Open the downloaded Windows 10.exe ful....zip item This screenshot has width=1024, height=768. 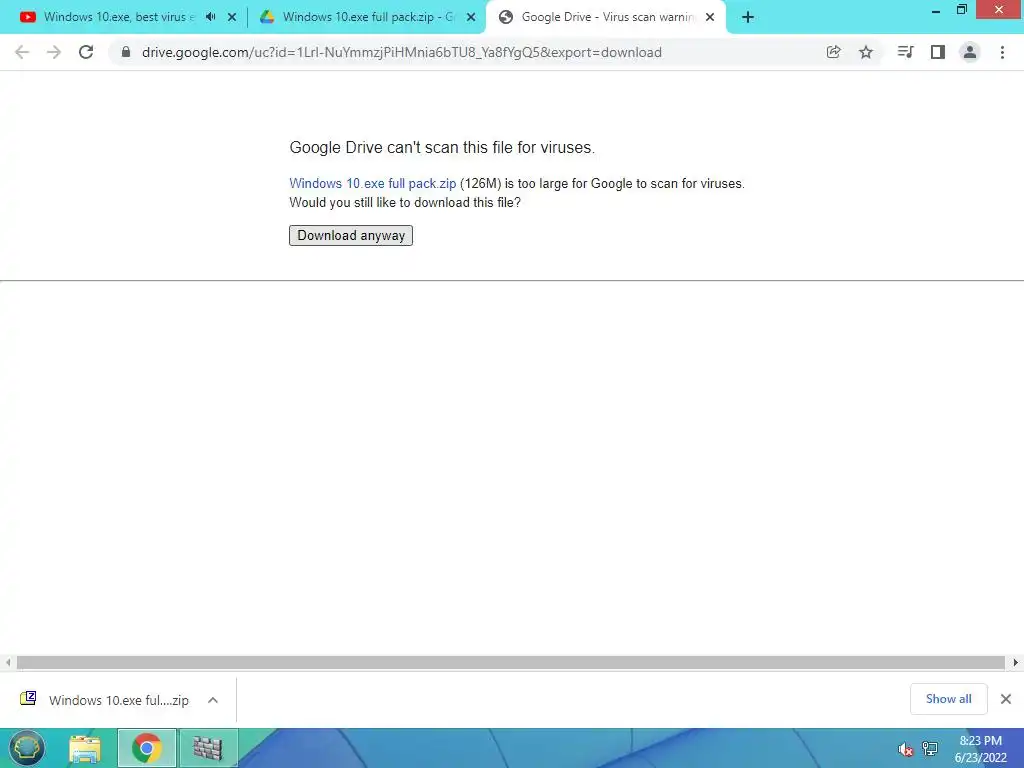point(104,700)
